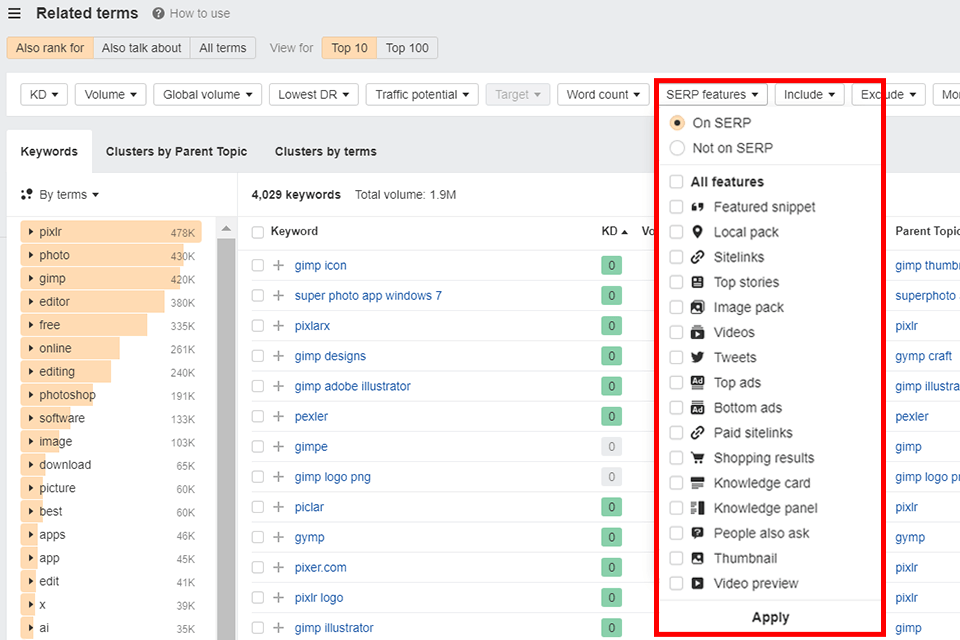
Task: Click the Shopping results cart icon
Action: pos(697,457)
